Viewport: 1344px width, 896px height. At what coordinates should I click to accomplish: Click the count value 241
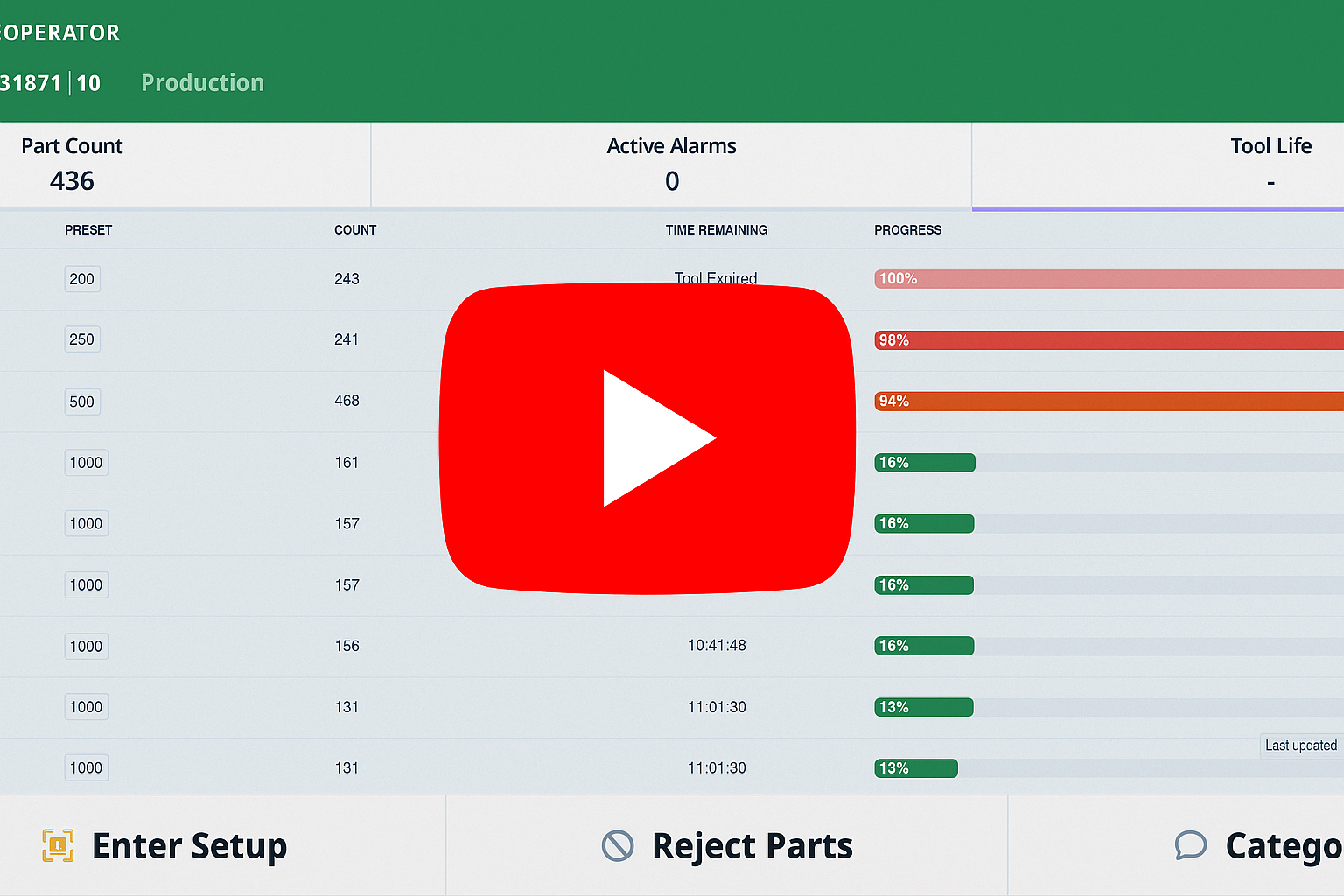pos(346,339)
